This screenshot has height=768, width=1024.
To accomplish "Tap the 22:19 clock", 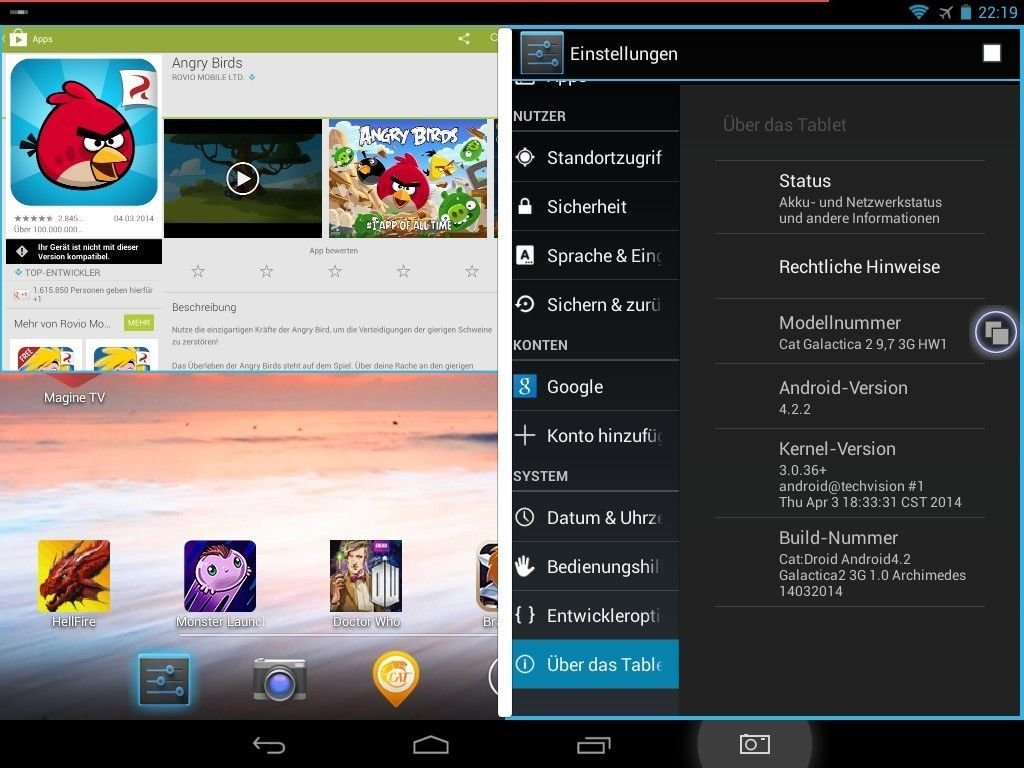I will pyautogui.click(x=997, y=12).
